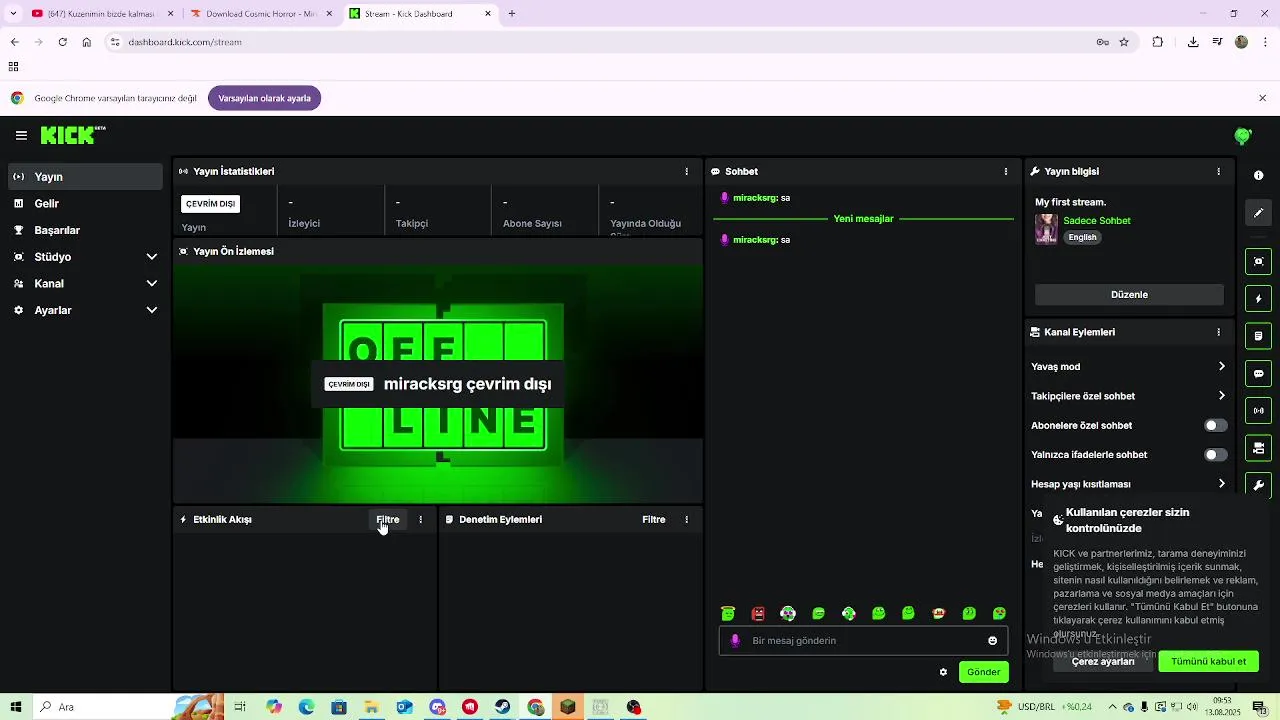
Task: Toggle the camera channel actions widget icon
Action: pyautogui.click(x=1258, y=447)
